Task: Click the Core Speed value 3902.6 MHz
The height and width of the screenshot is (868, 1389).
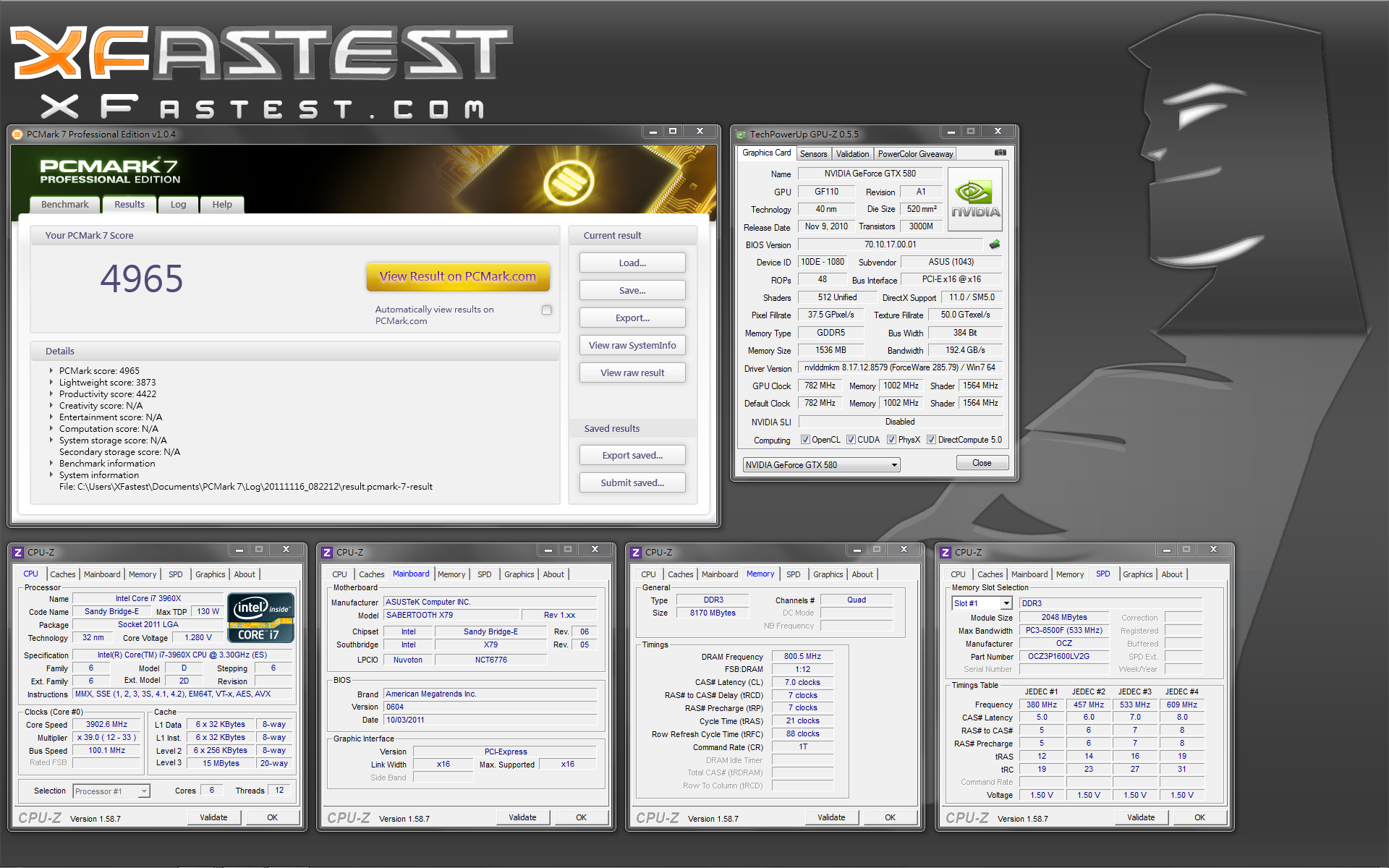Action: pos(106,724)
